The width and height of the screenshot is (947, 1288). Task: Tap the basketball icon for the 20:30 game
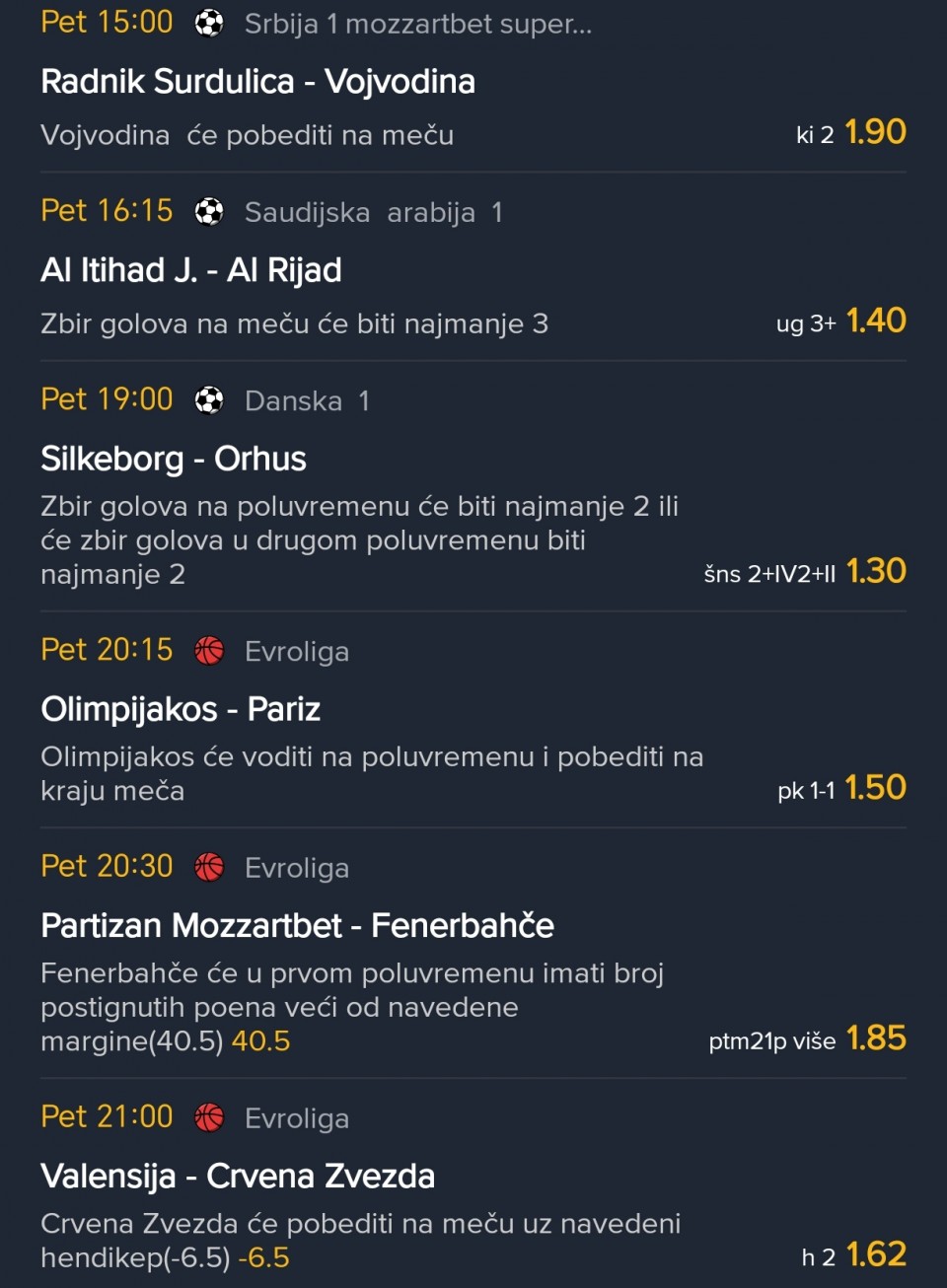coord(209,867)
